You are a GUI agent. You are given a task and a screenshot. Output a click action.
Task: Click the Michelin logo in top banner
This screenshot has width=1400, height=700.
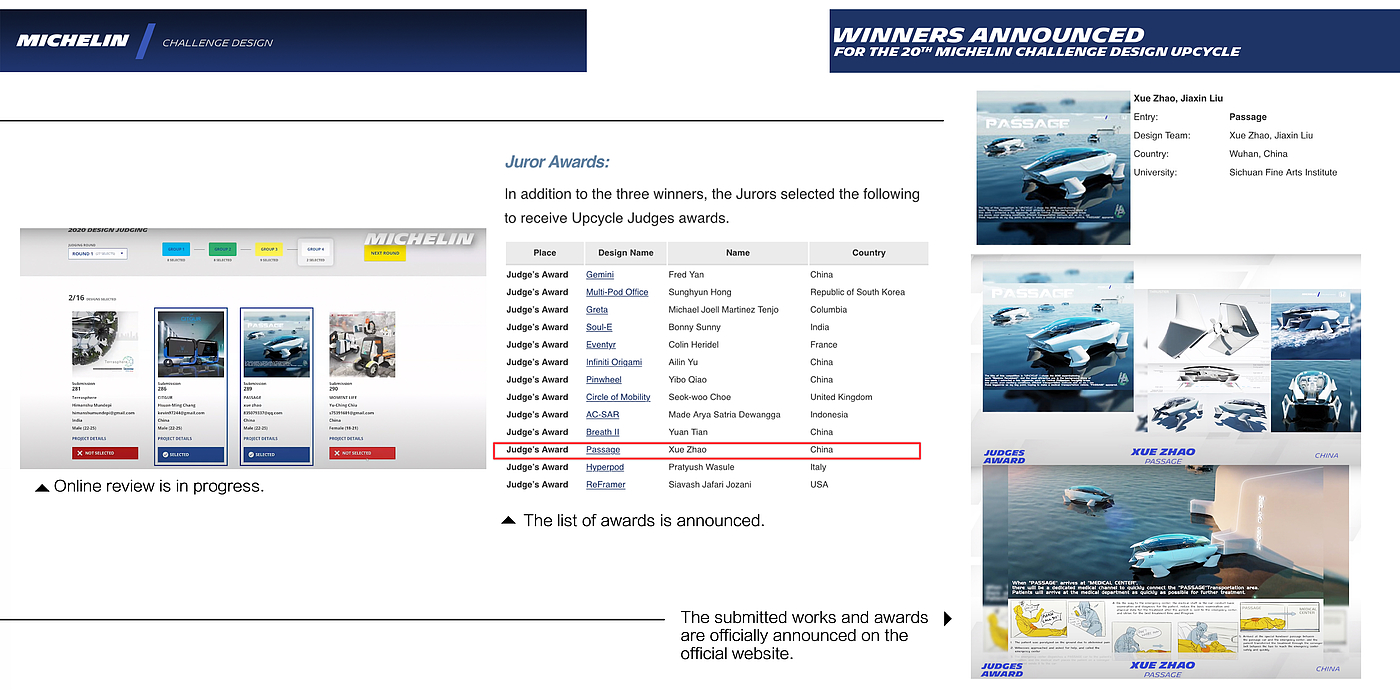[x=73, y=41]
